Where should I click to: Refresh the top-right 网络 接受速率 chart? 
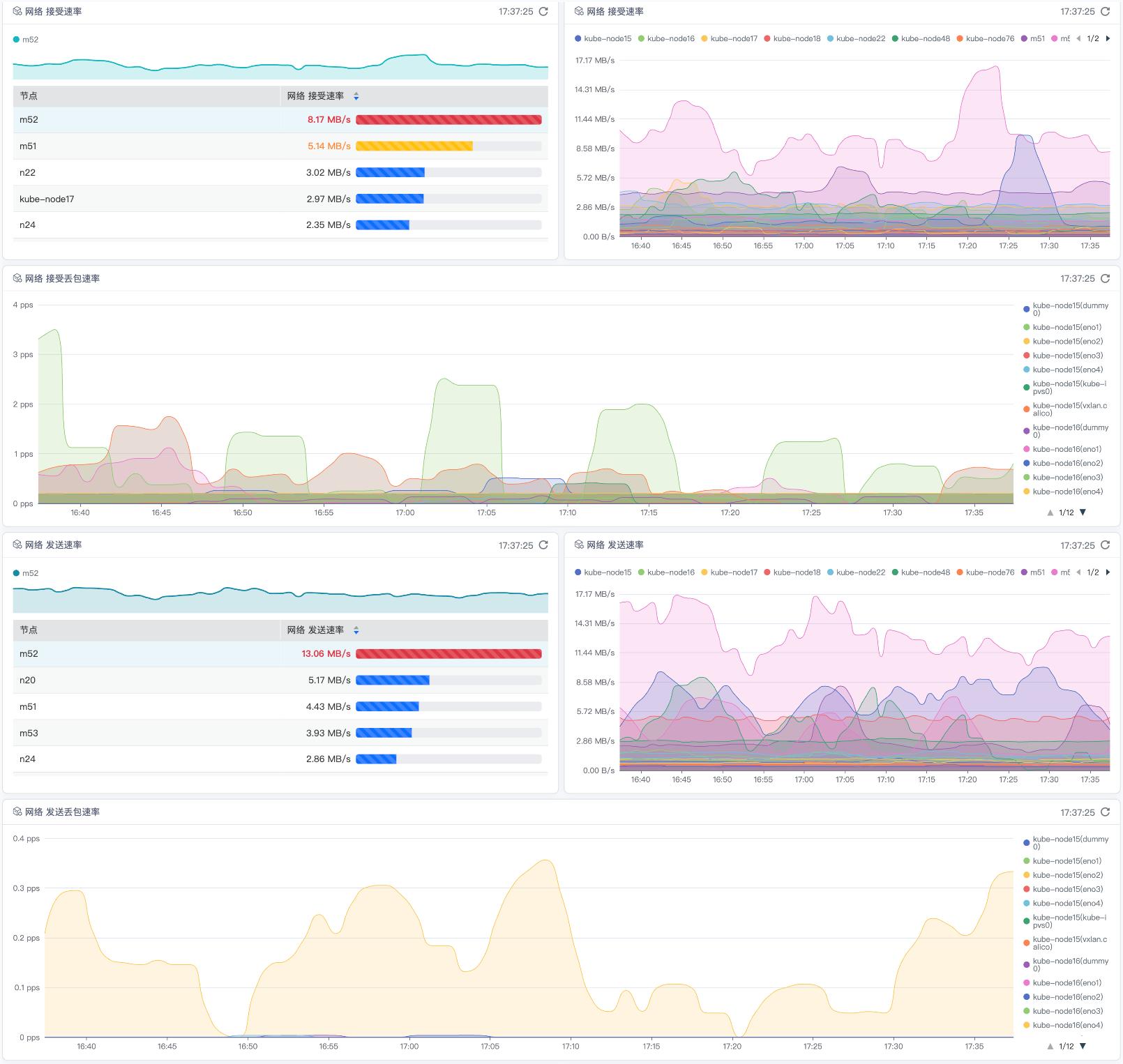pyautogui.click(x=1105, y=12)
